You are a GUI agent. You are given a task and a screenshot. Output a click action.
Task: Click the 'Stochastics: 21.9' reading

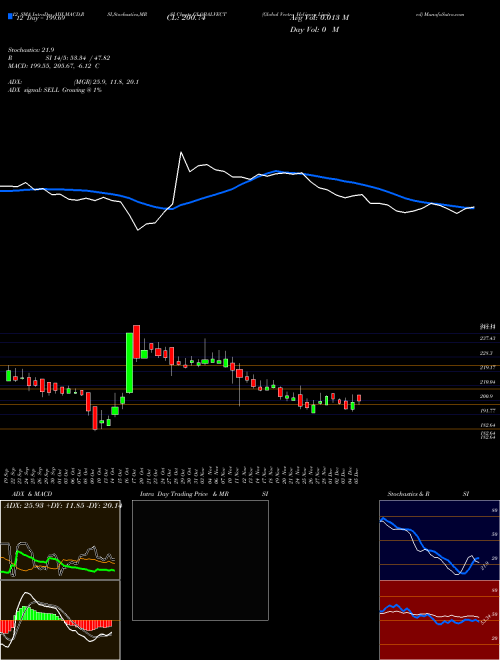tap(31, 50)
